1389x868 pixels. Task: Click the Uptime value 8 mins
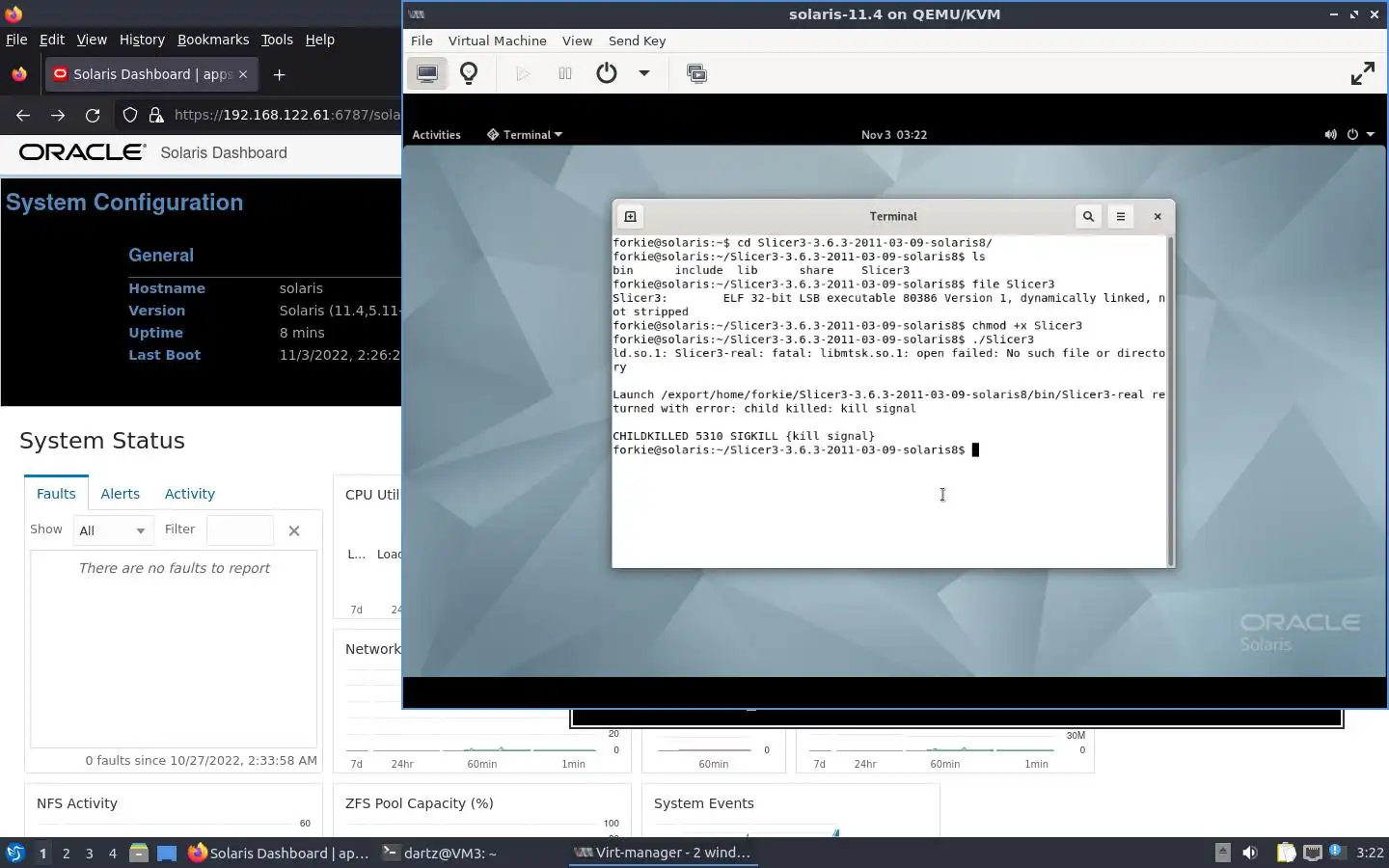click(307, 333)
